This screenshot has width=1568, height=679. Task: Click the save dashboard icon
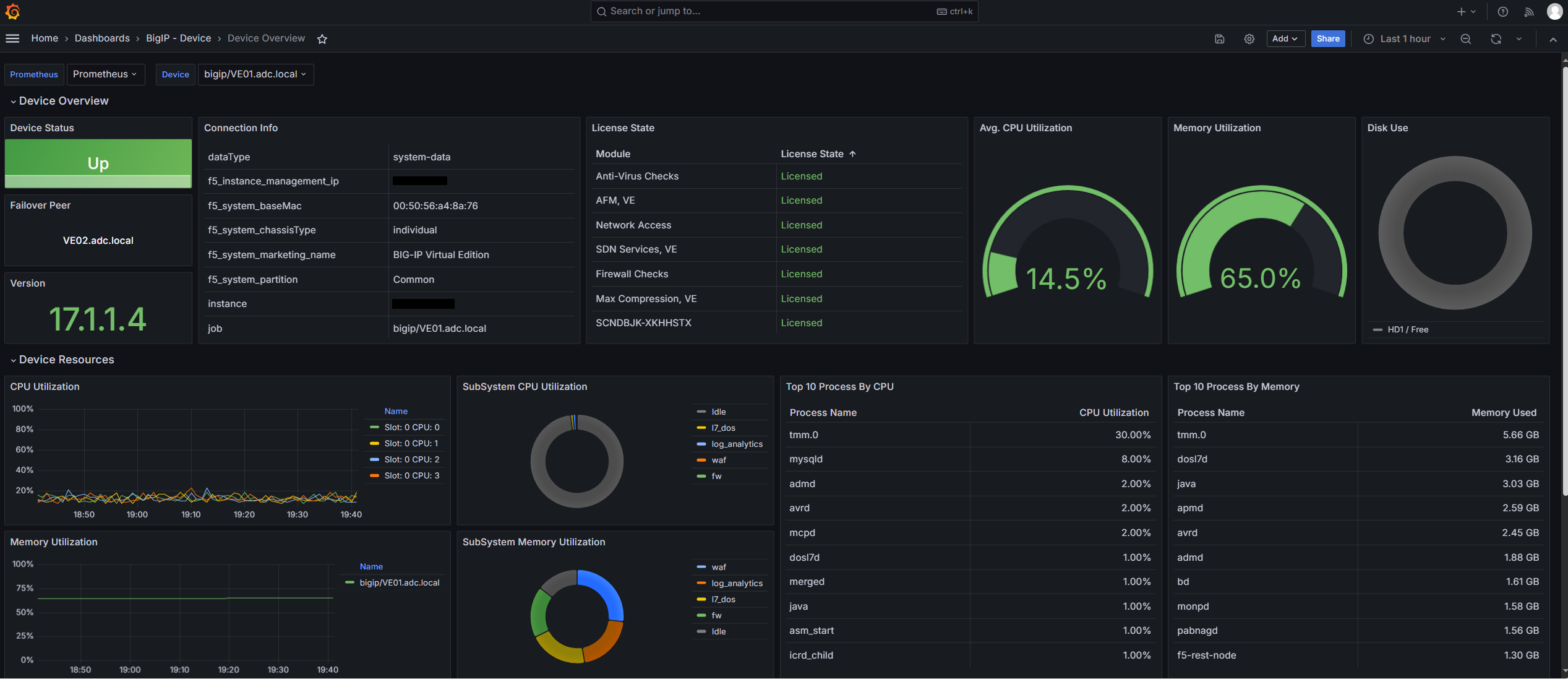tap(1219, 39)
